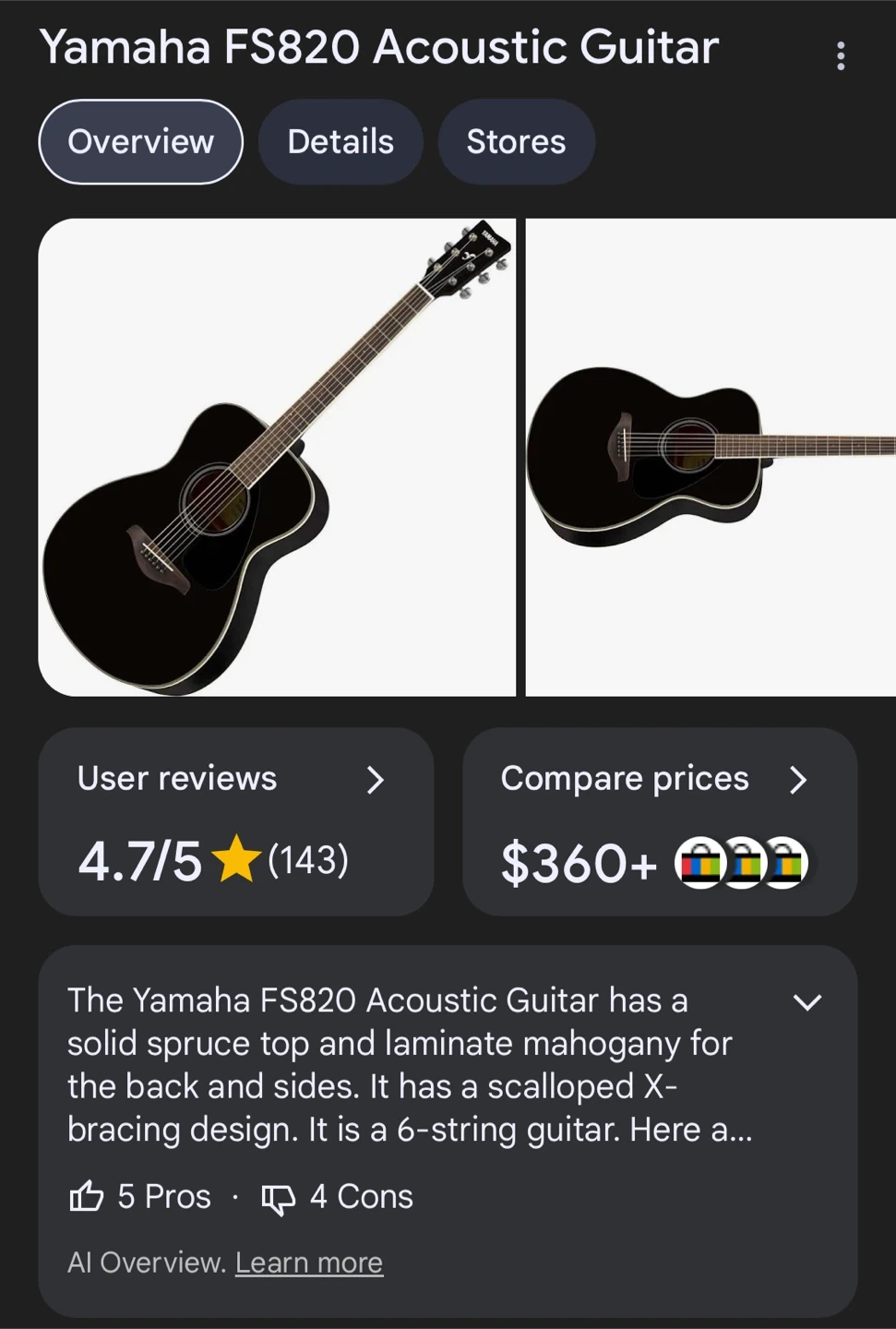896x1329 pixels.
Task: Go to the Stores tab
Action: 516,142
